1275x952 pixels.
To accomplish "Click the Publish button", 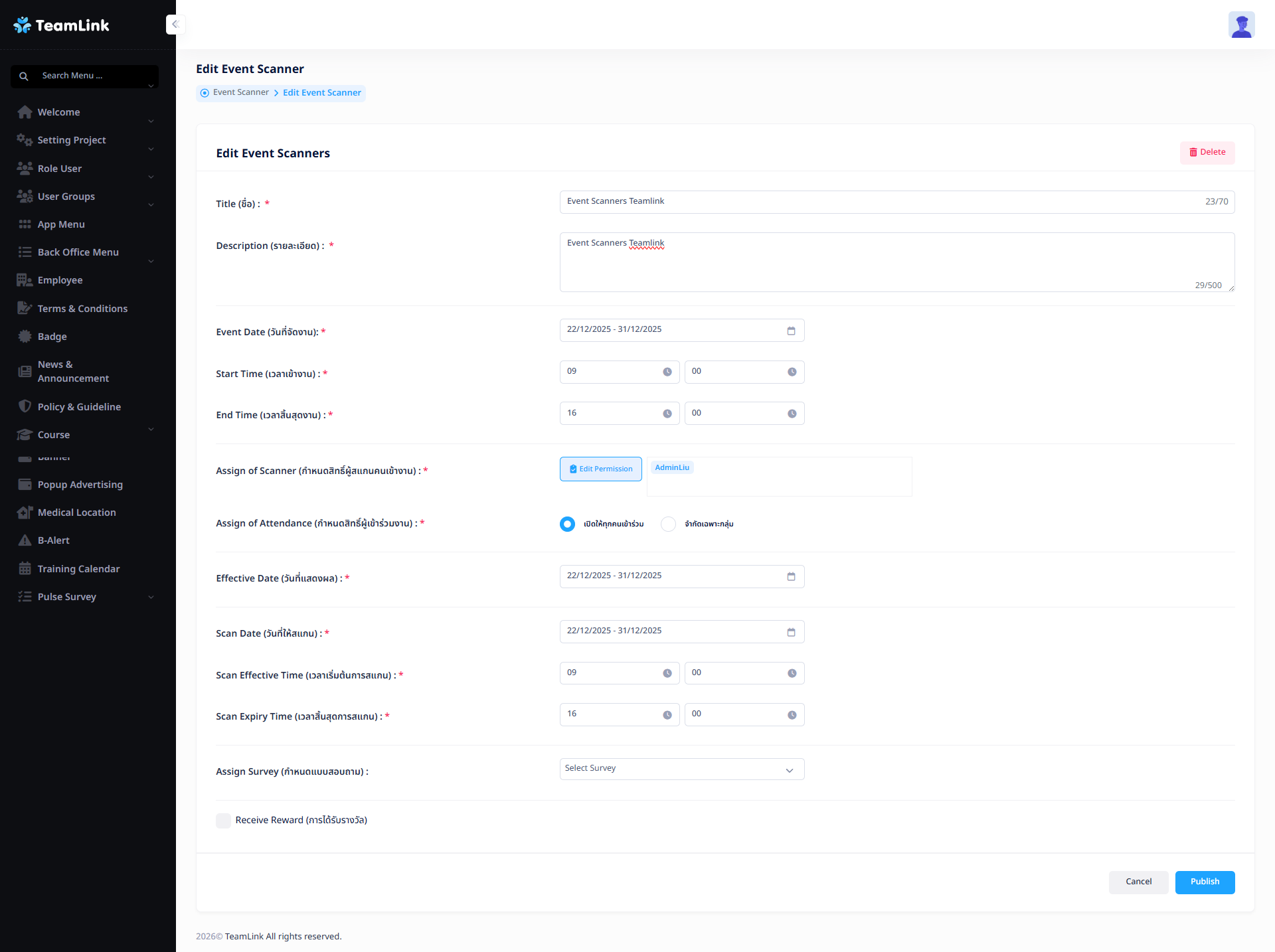I will click(1205, 882).
